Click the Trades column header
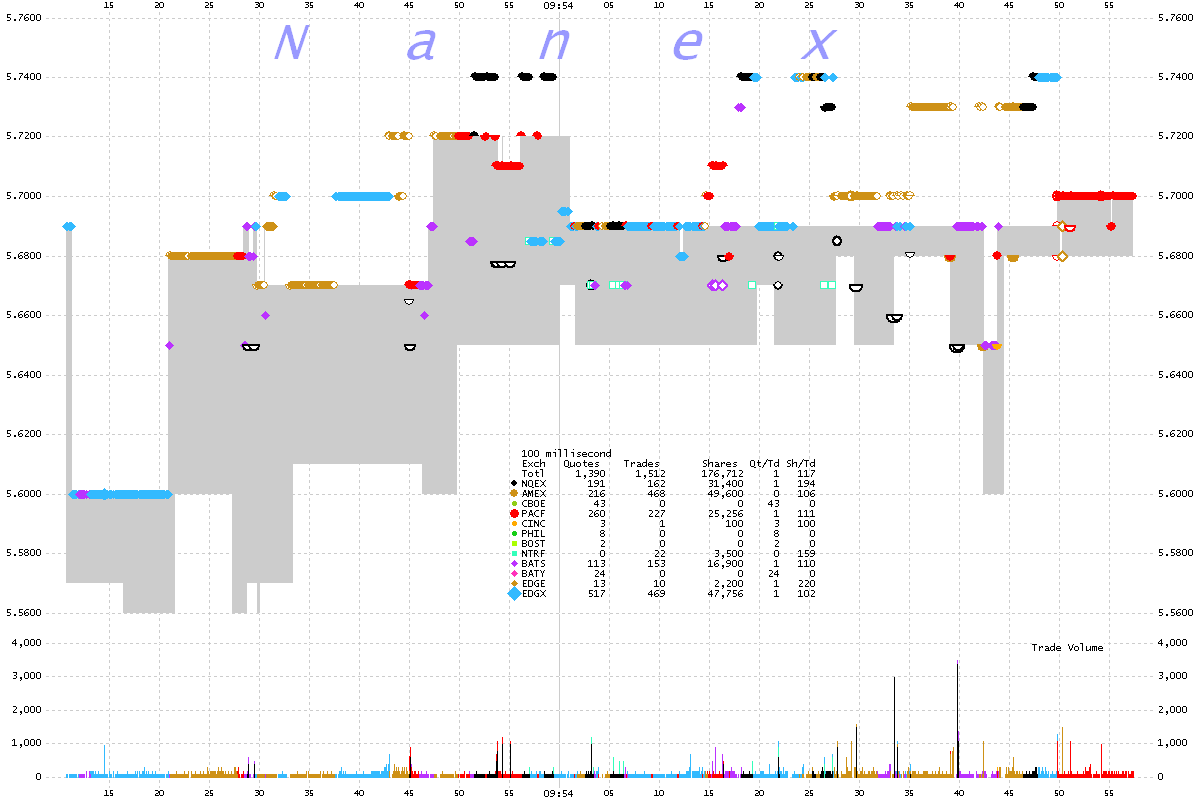 pos(641,463)
